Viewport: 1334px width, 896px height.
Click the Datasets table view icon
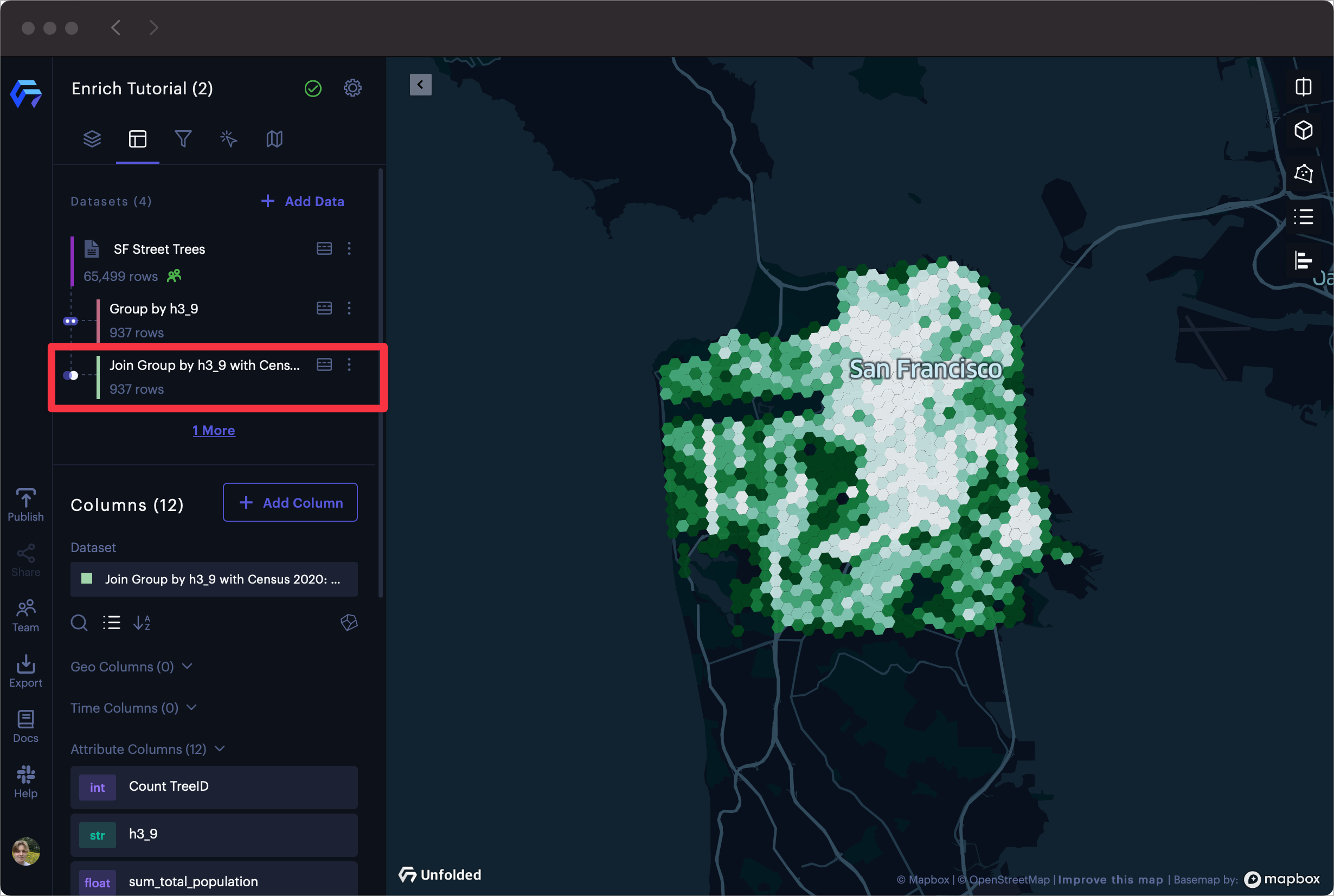[324, 365]
